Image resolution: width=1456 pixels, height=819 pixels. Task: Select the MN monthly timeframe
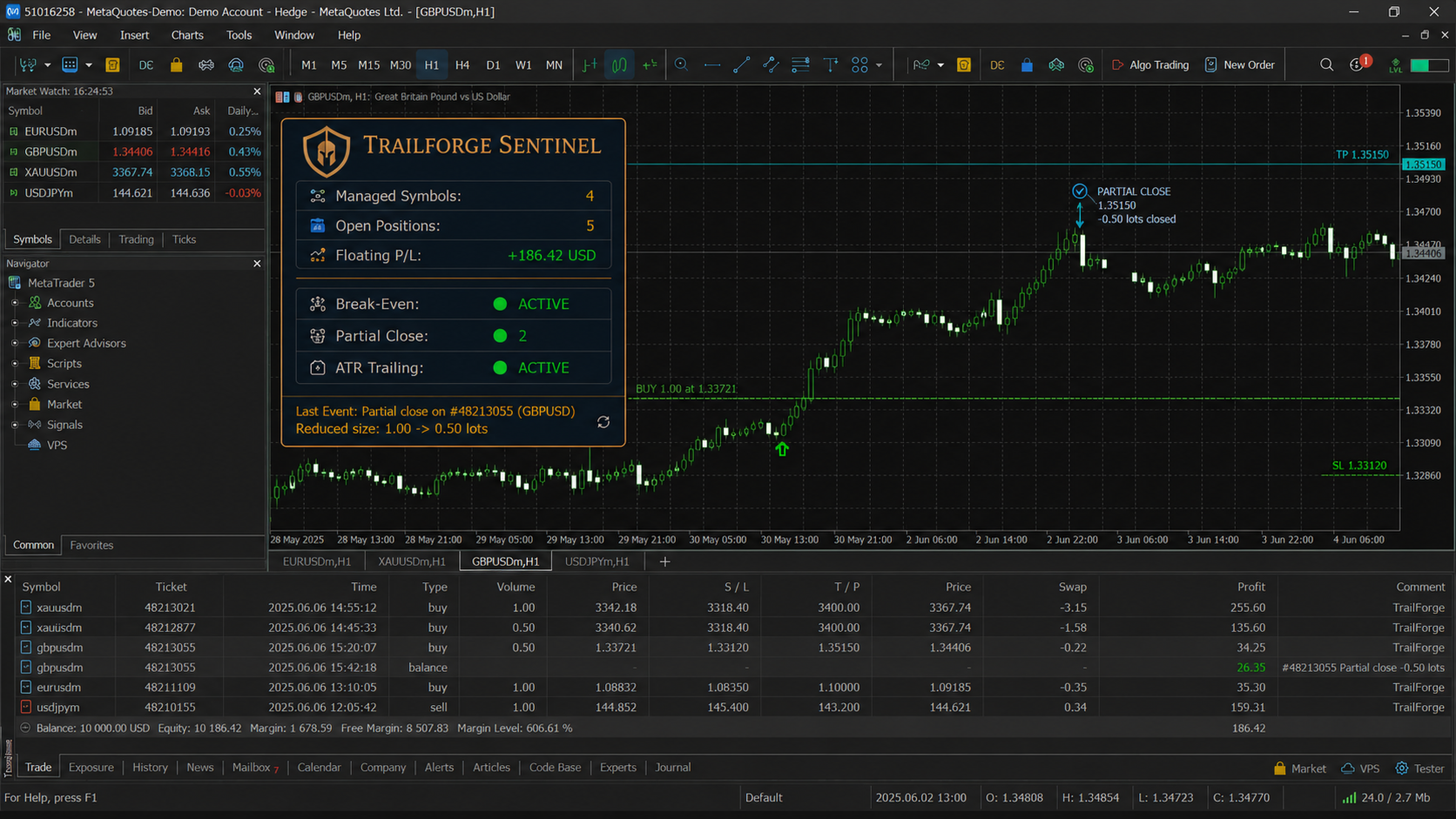pos(554,65)
